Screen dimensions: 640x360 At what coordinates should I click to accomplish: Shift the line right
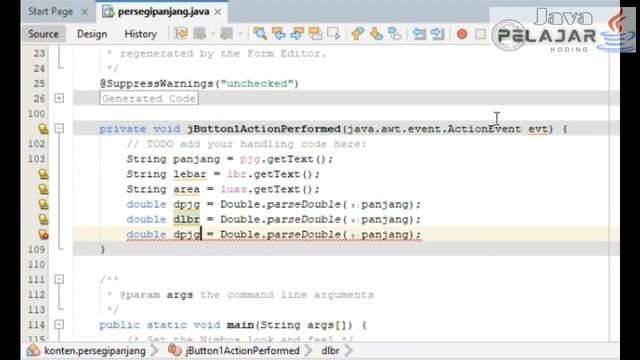[438, 33]
